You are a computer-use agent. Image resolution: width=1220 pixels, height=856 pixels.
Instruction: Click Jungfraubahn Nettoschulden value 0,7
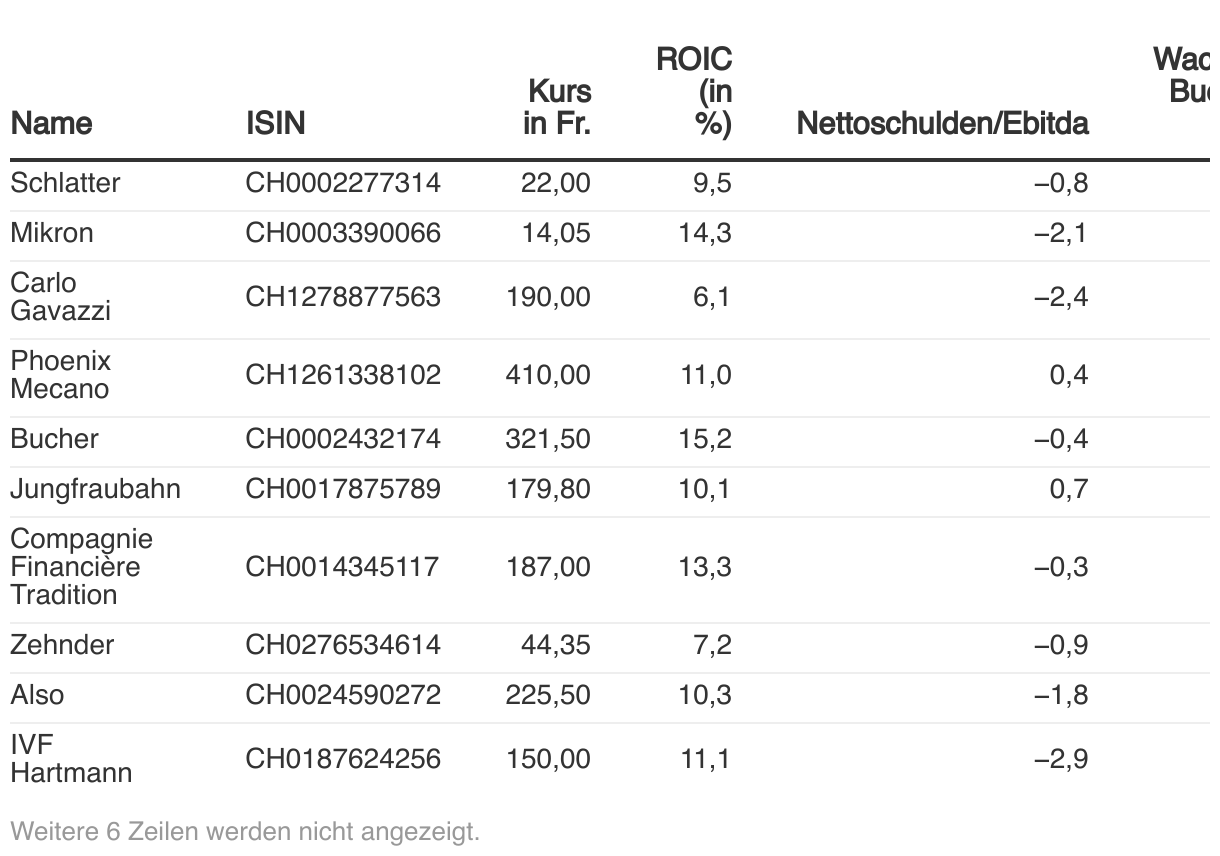click(x=1069, y=489)
